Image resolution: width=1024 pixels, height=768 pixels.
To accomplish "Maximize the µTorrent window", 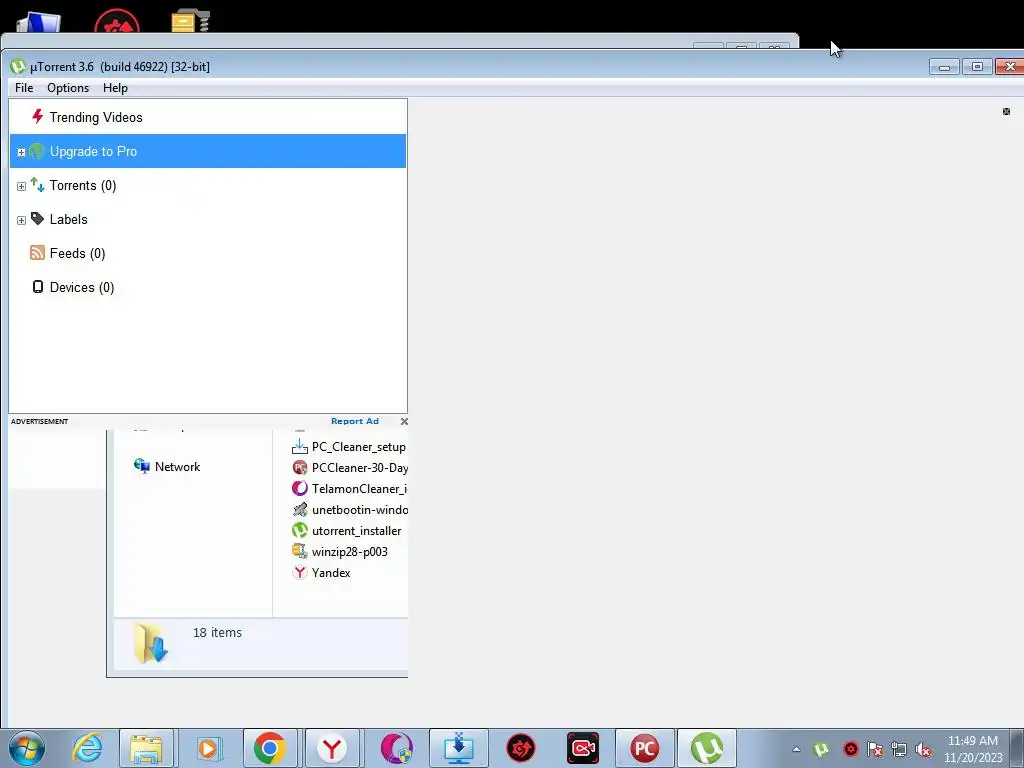I will coord(977,67).
